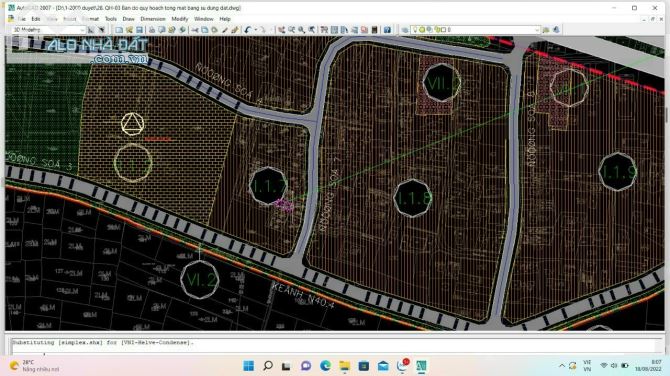The height and width of the screenshot is (376, 670).
Task: Save the drawing with the disk icon
Action: tap(139, 29)
